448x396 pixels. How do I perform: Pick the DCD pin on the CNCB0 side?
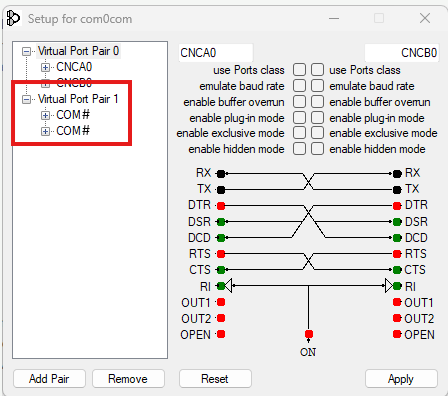397,238
